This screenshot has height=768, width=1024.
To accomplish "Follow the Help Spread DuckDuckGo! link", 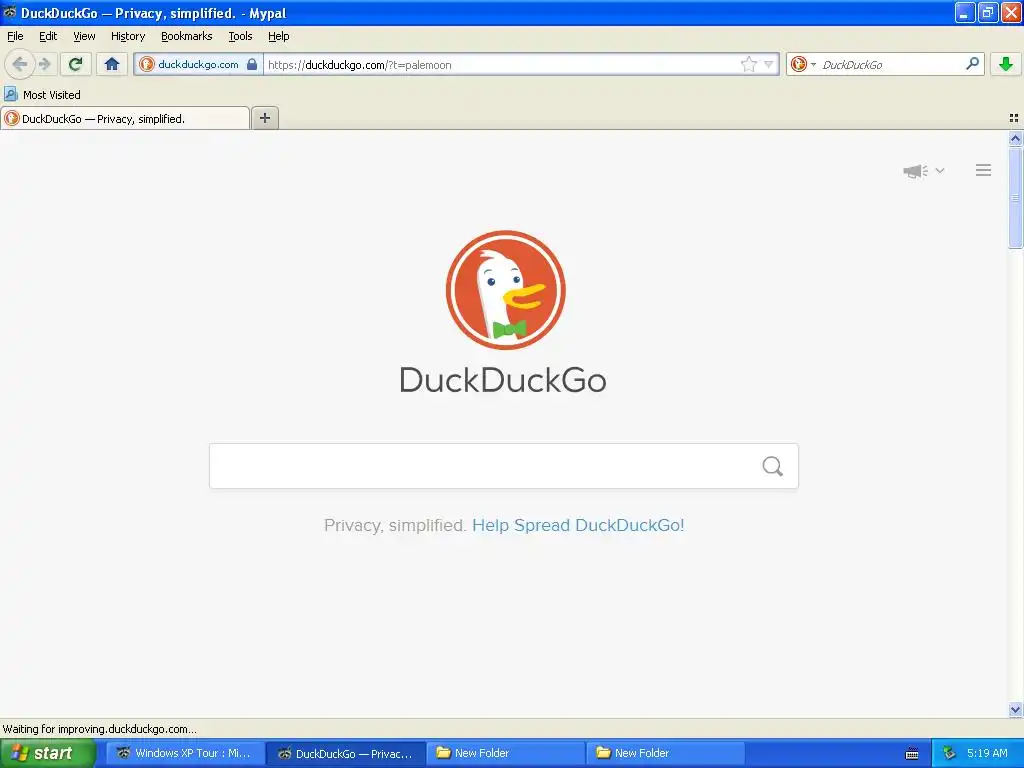I will [578, 525].
